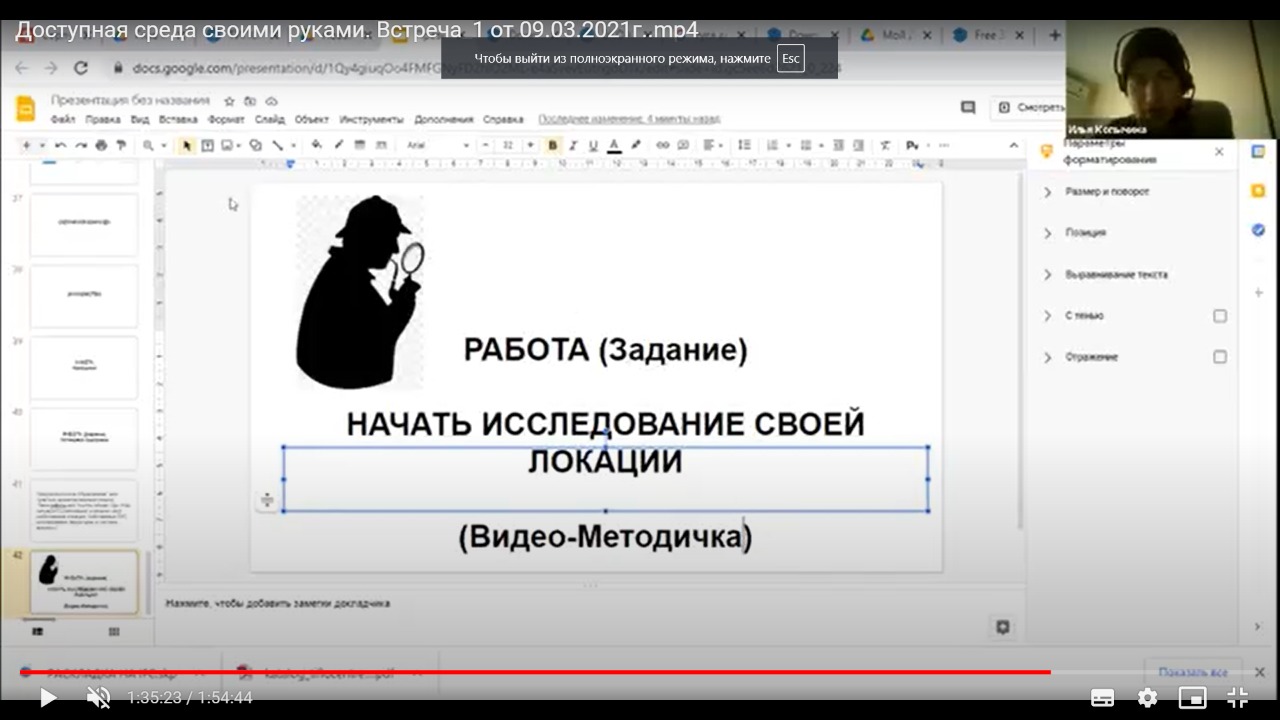Toggle YouTube subtitles button
This screenshot has height=720, width=1280.
click(1102, 697)
